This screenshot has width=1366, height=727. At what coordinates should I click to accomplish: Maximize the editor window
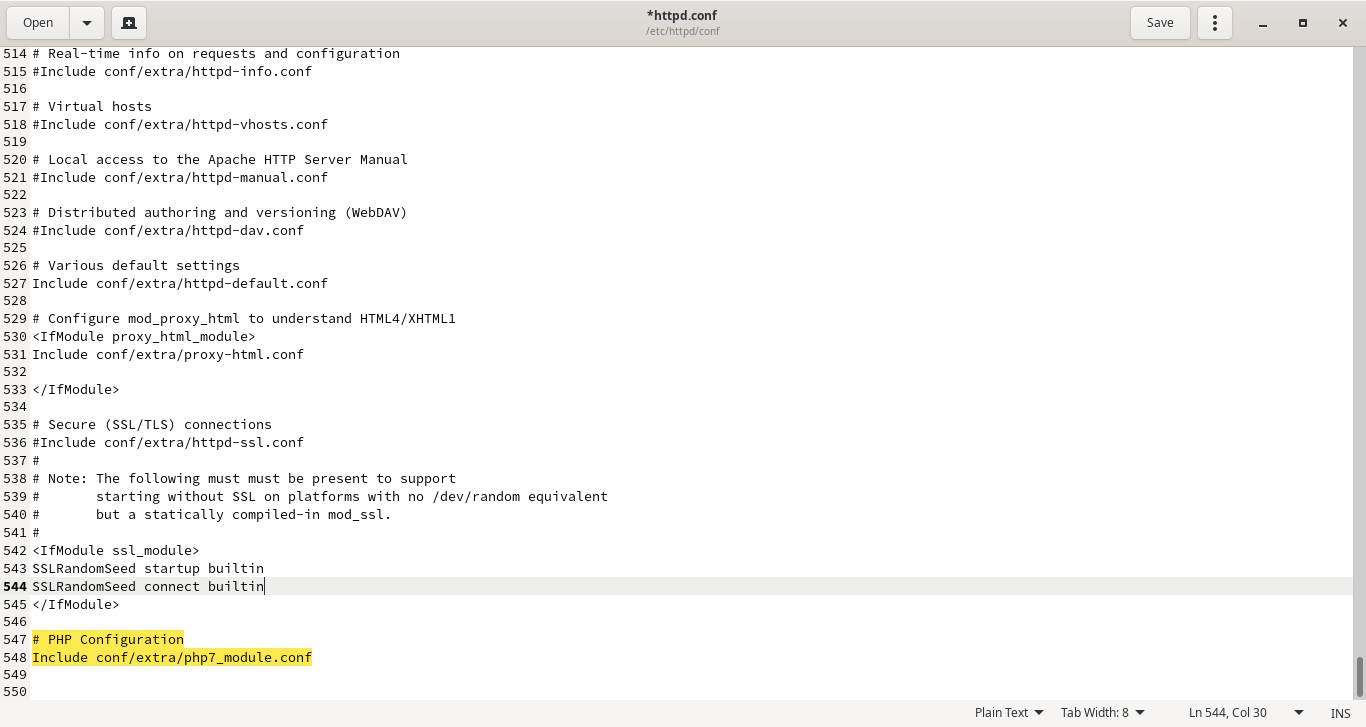coord(1303,23)
